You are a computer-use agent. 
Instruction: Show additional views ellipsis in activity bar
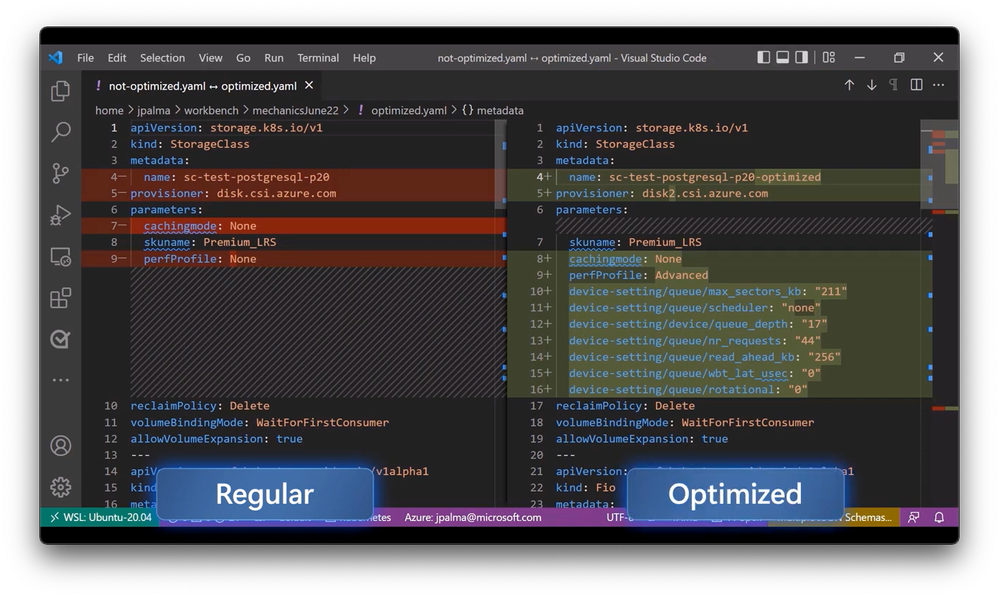point(61,380)
